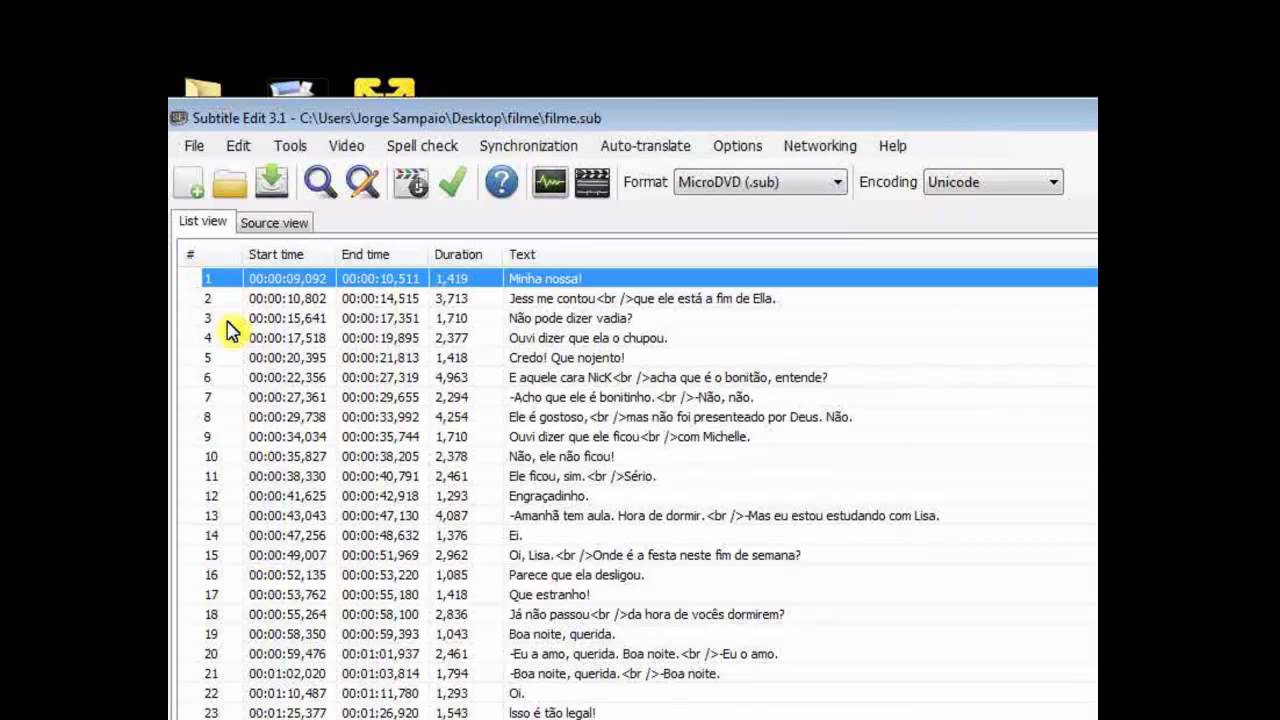Open a subtitle file with the folder icon
Image resolution: width=1280 pixels, height=720 pixels.
click(x=230, y=182)
